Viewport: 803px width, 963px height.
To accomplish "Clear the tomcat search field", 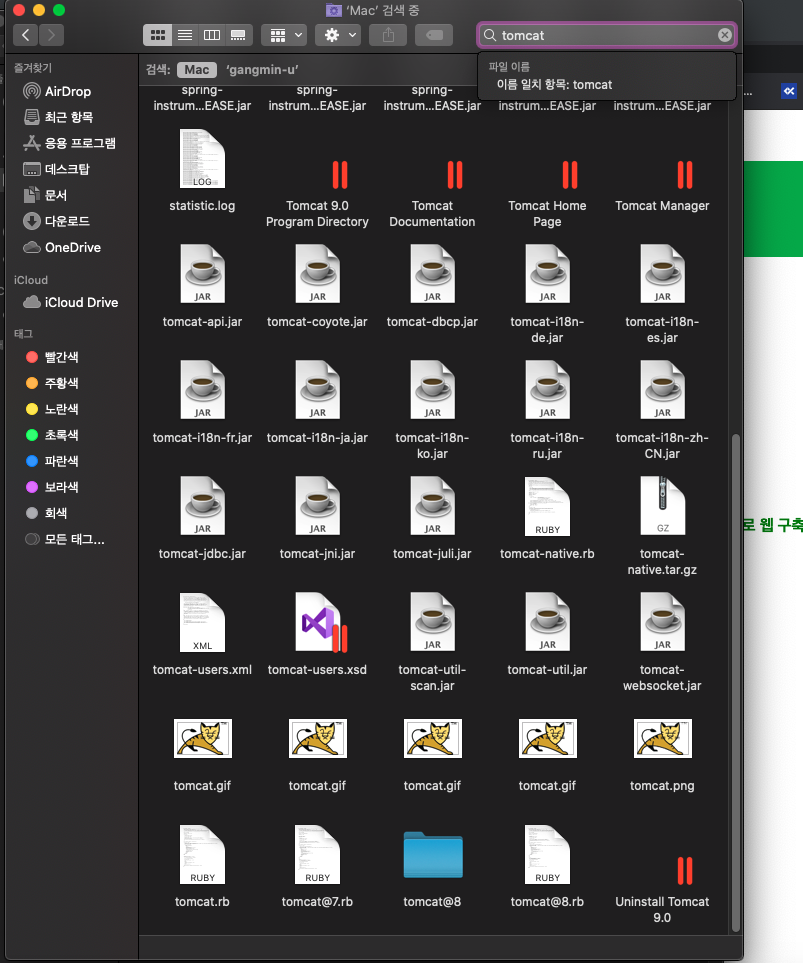I will [725, 35].
